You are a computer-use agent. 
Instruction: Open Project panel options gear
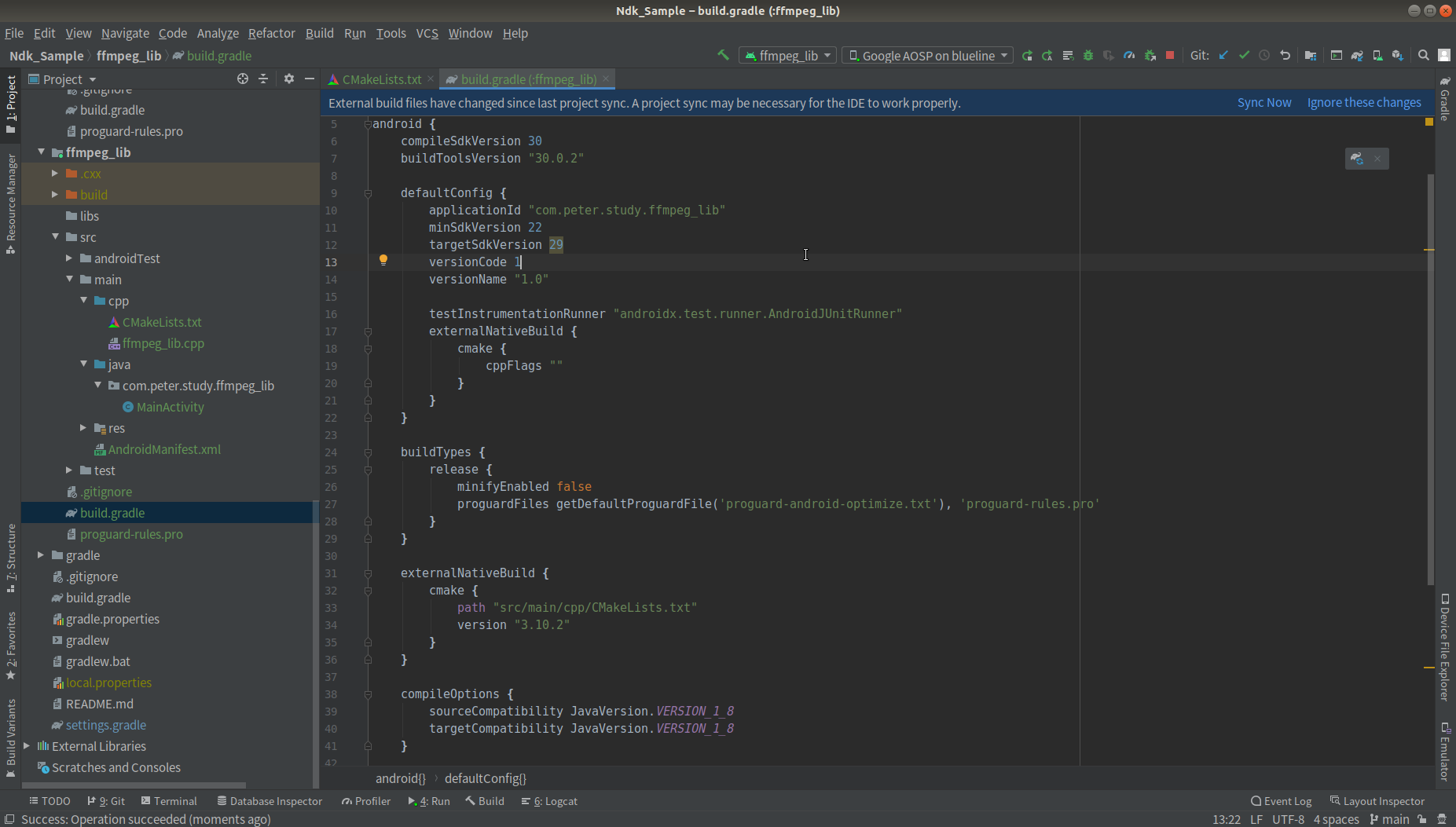pos(288,79)
